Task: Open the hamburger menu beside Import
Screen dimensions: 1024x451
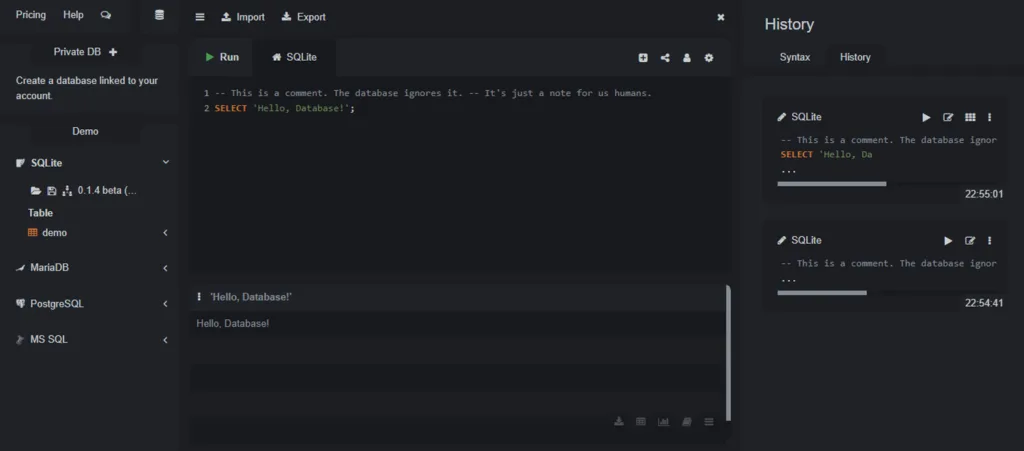Action: (200, 17)
